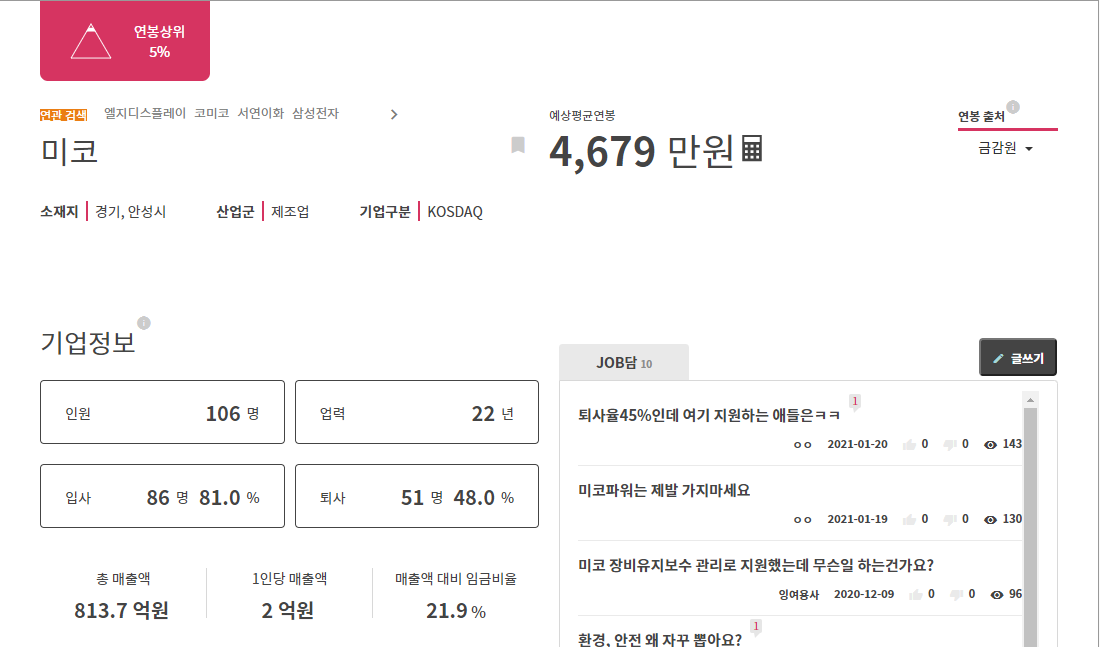Open post 퇴사율45%인데 여기 지원하는 애들은
1100x647 pixels.
click(709, 415)
